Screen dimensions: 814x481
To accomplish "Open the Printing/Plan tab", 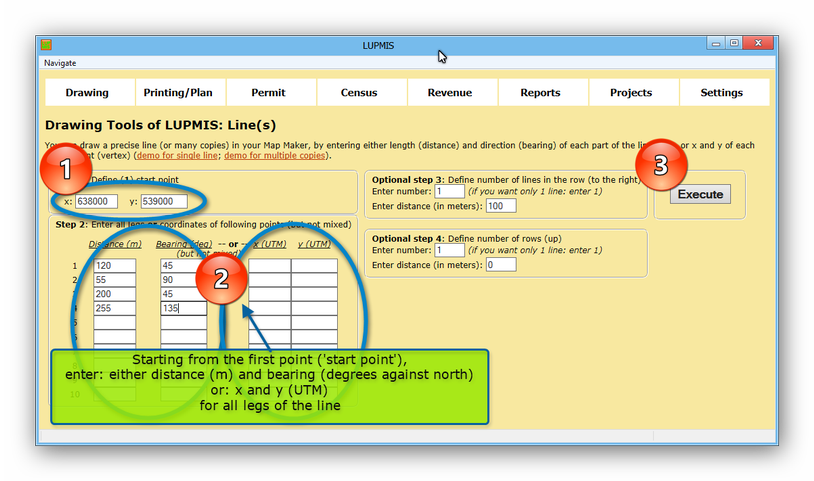I will coord(180,92).
